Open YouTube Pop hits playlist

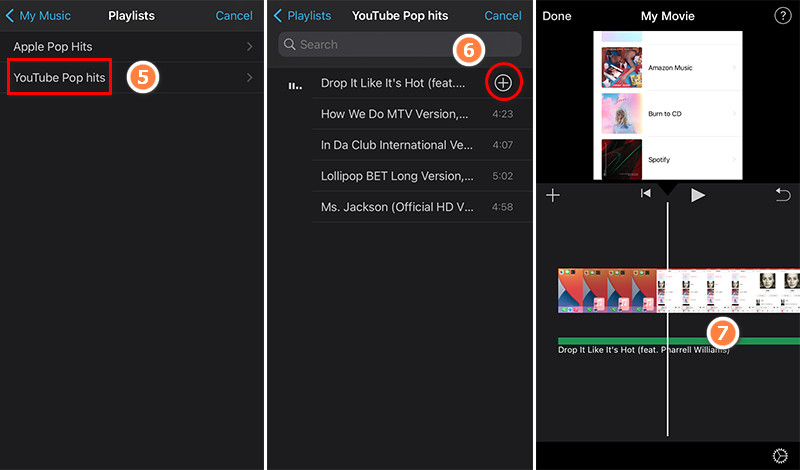point(132,78)
